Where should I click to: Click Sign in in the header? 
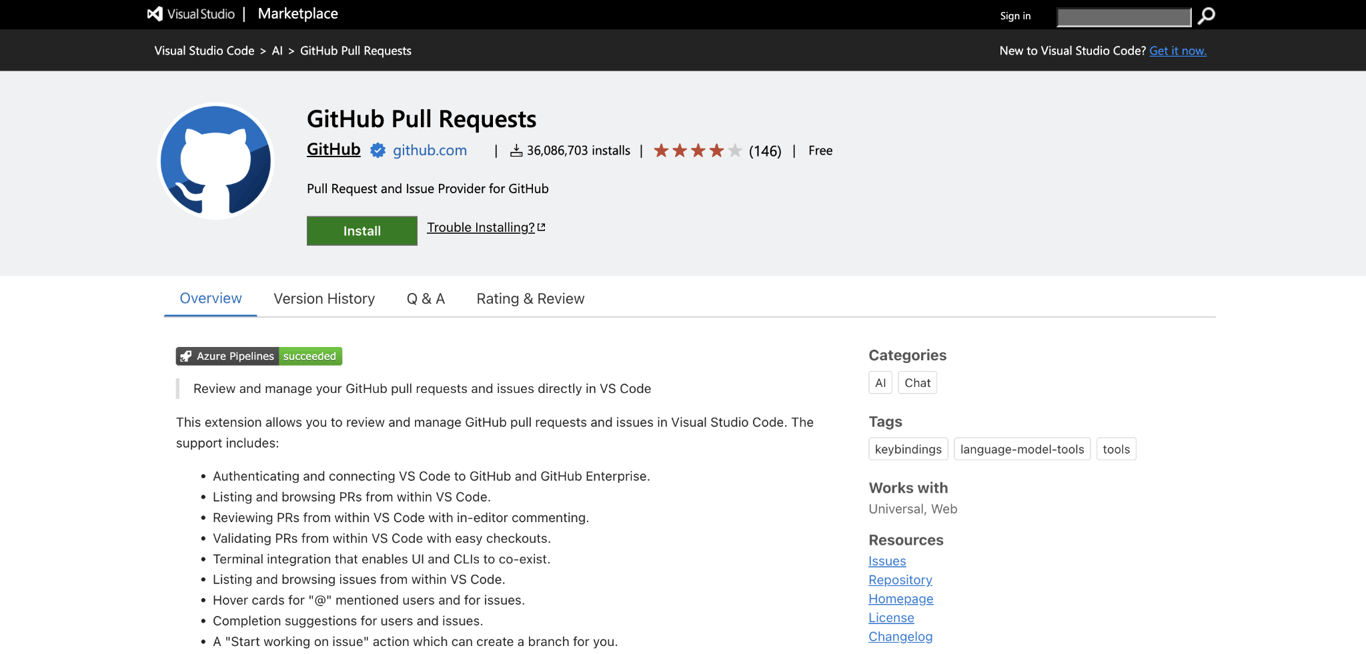[x=1015, y=16]
